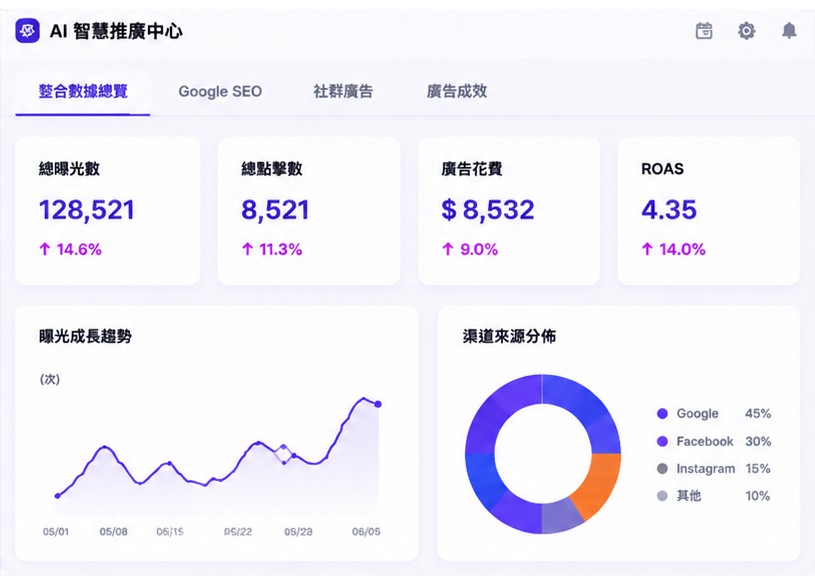Image resolution: width=815 pixels, height=585 pixels.
Task: Click the Instagram legend label
Action: pyautogui.click(x=705, y=469)
